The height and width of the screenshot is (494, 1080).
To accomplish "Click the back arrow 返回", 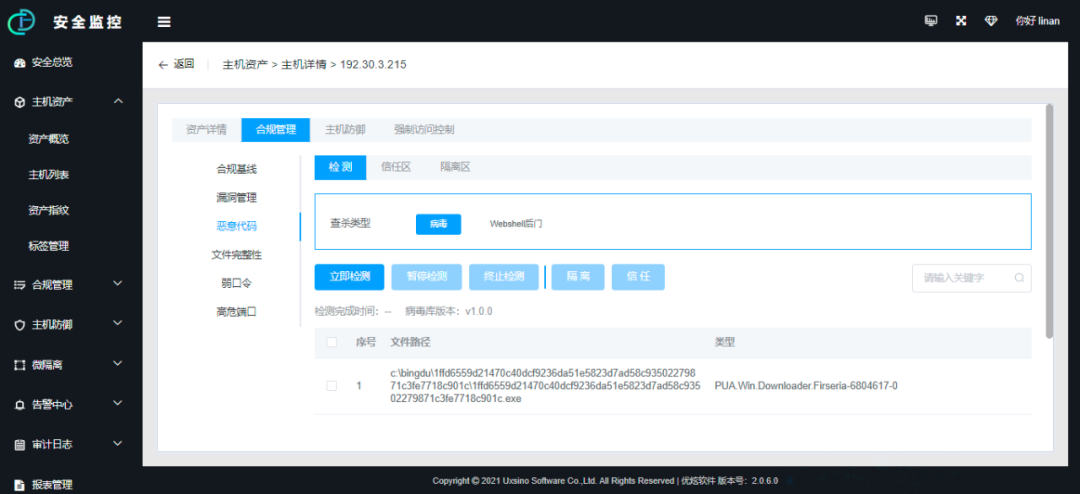I will tap(176, 64).
